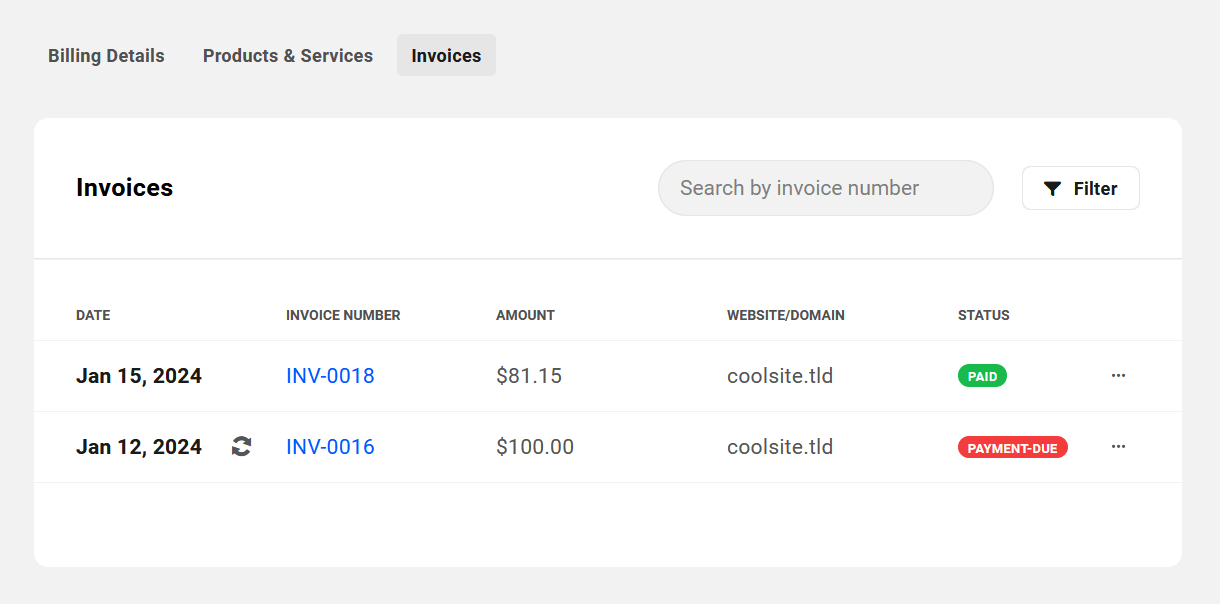The height and width of the screenshot is (604, 1220).
Task: Focus the Search by invoice number field
Action: (x=825, y=188)
